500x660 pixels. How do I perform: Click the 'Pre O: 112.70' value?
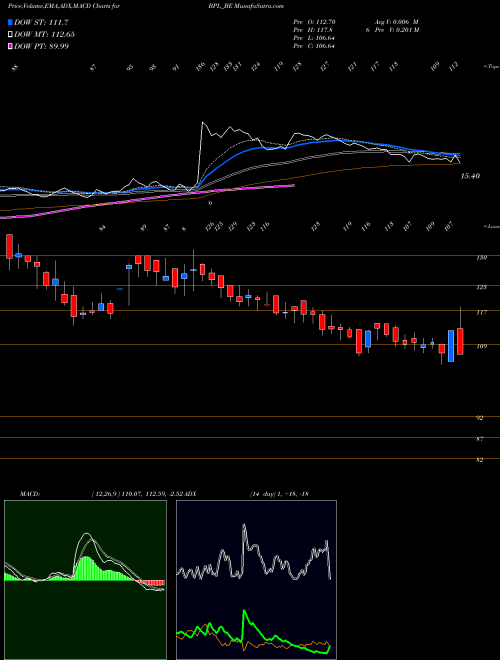(314, 22)
